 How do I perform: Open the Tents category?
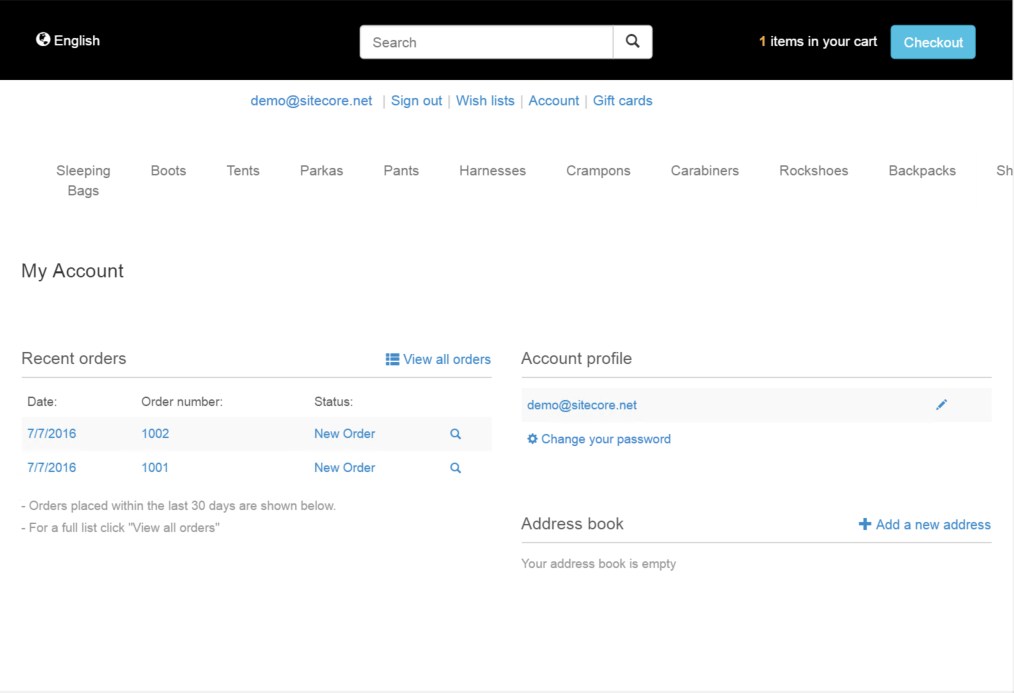pyautogui.click(x=243, y=171)
